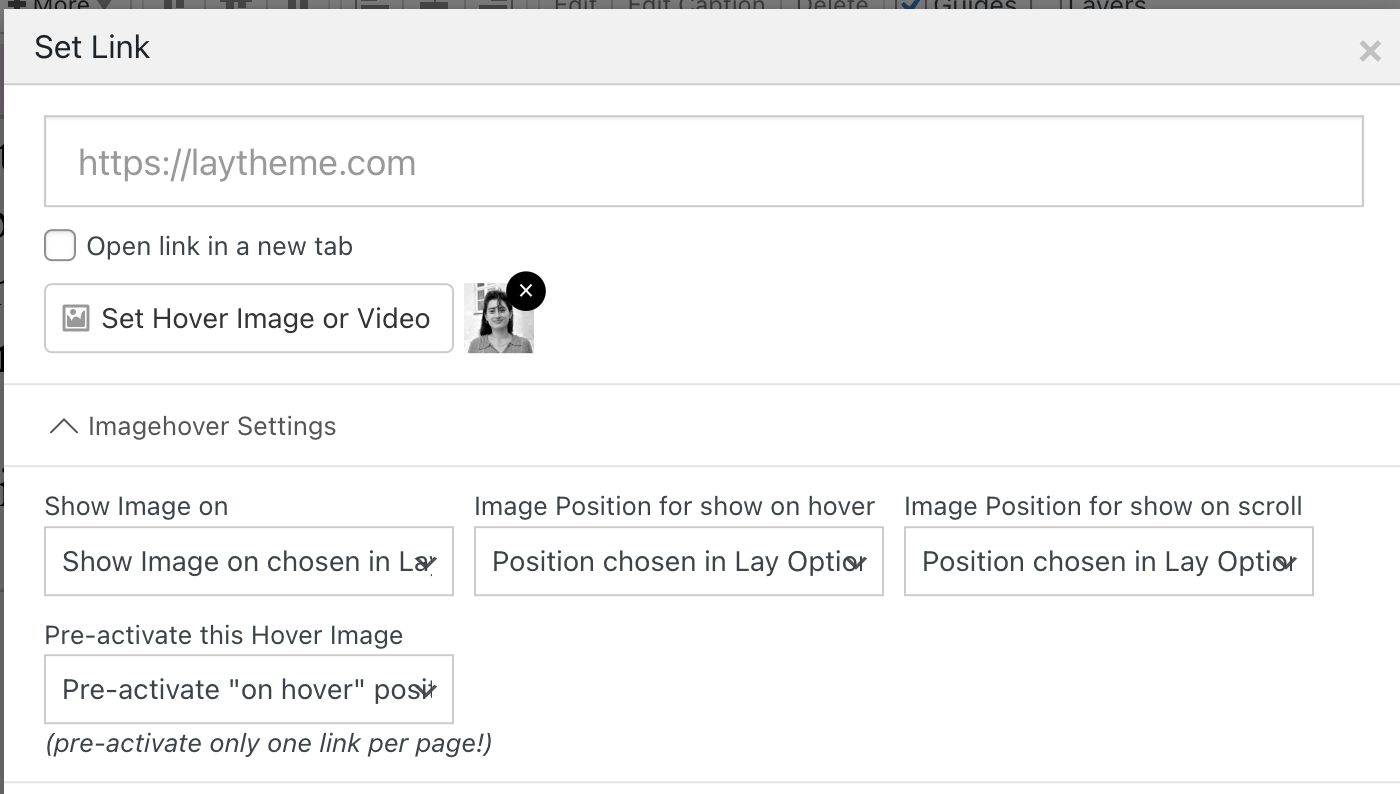Click the image icon in Set Hover button
Screen dimensions: 1400x794
pos(76,318)
